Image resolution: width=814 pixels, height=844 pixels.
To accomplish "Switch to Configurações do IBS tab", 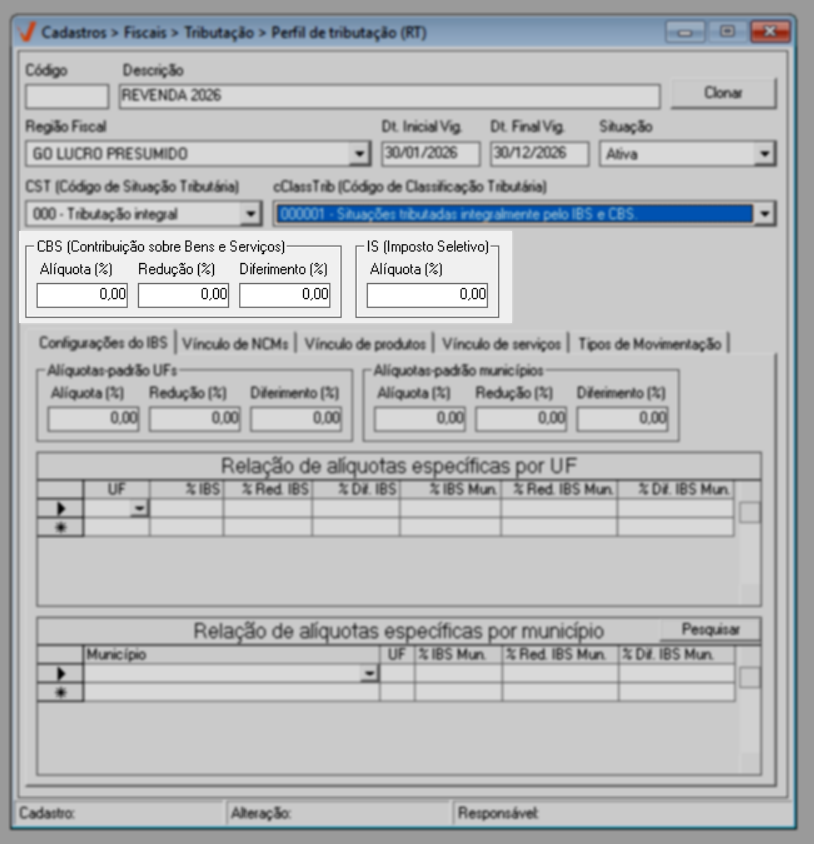I will [103, 343].
